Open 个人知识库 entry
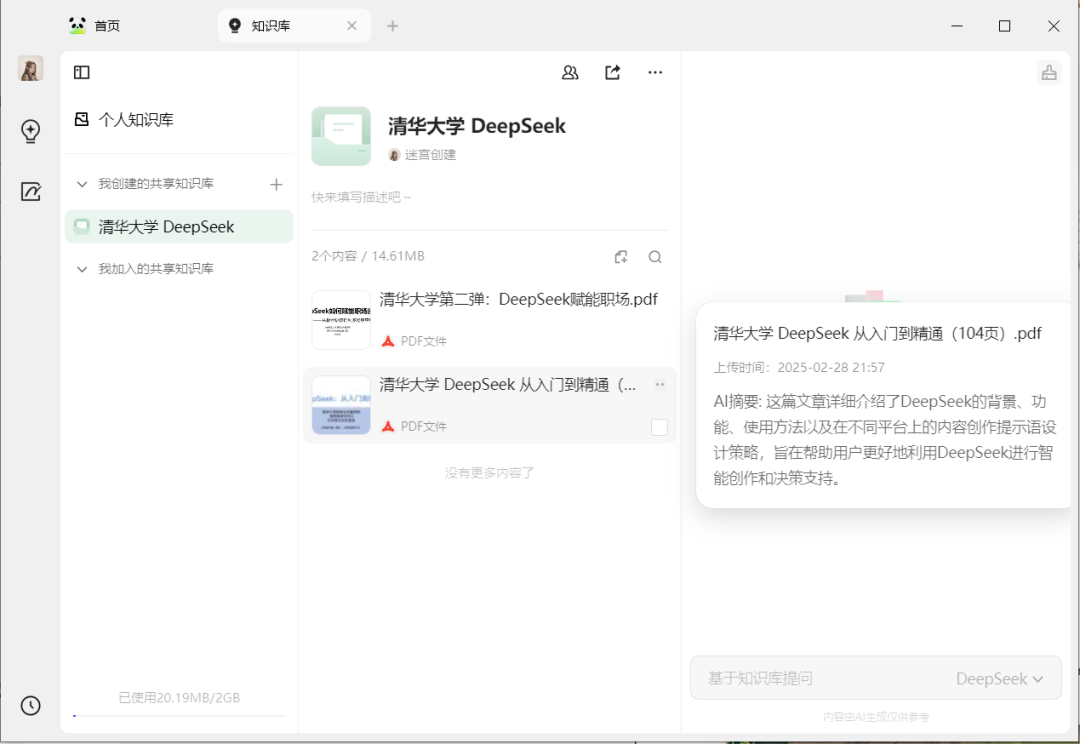Screen dimensions: 1080x744 [136, 119]
